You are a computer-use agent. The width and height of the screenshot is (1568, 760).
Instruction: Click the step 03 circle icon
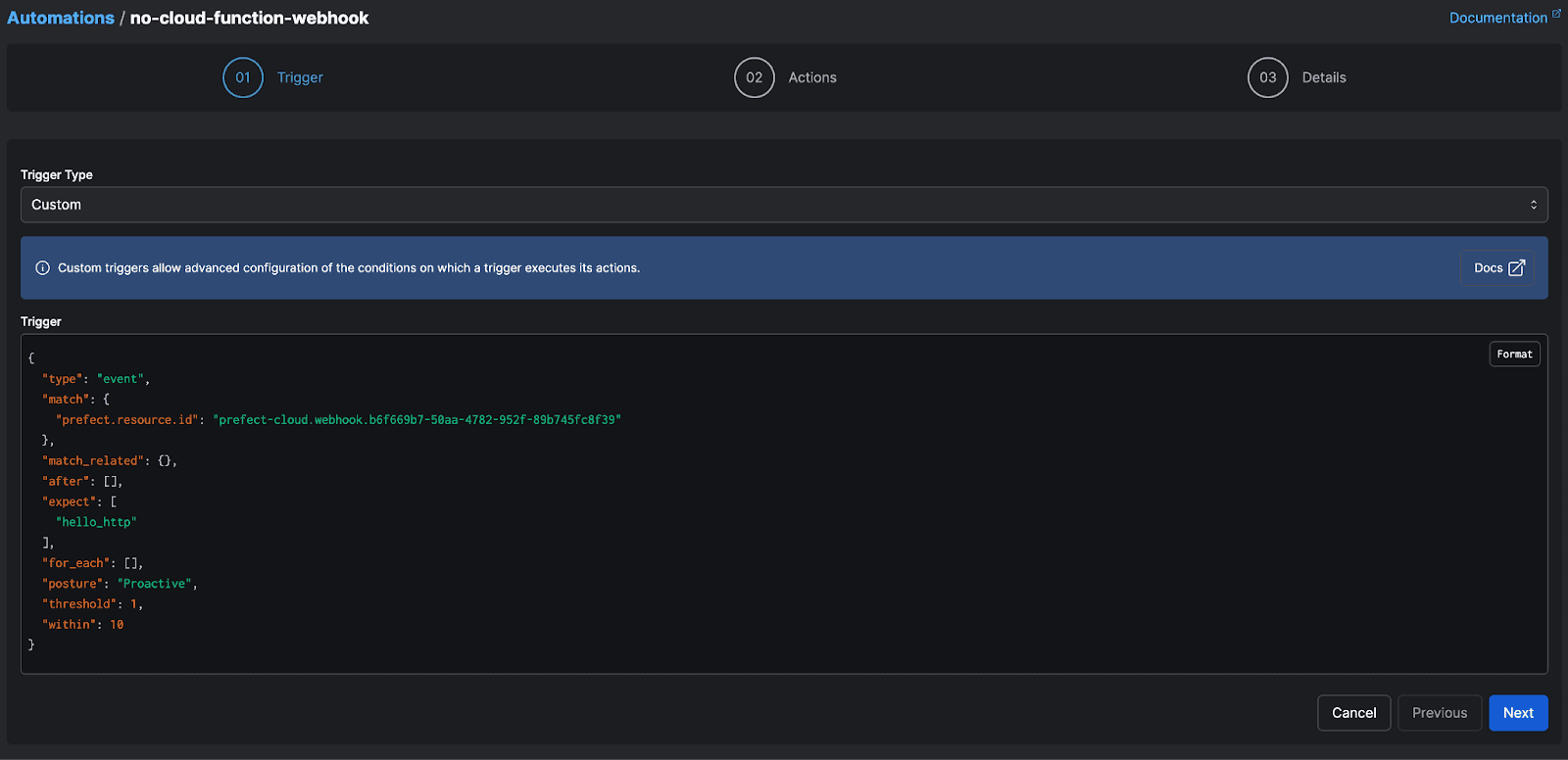pos(1267,77)
